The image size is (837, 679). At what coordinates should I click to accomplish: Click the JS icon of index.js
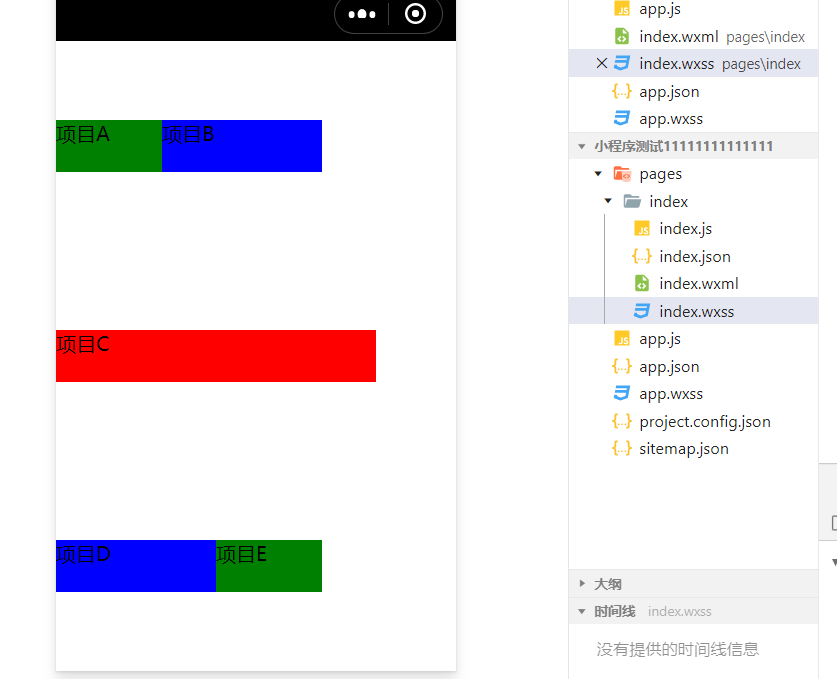point(642,229)
